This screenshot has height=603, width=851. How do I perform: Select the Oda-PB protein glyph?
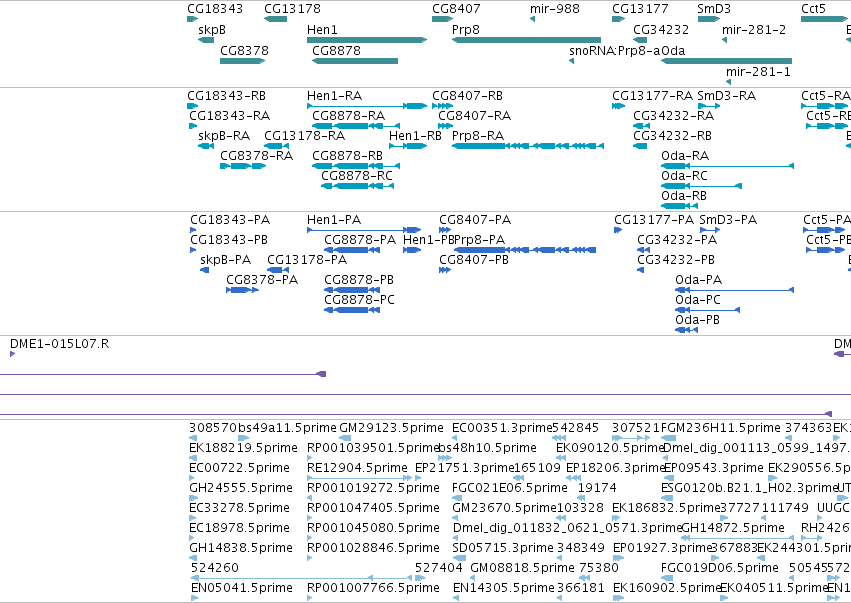687,330
